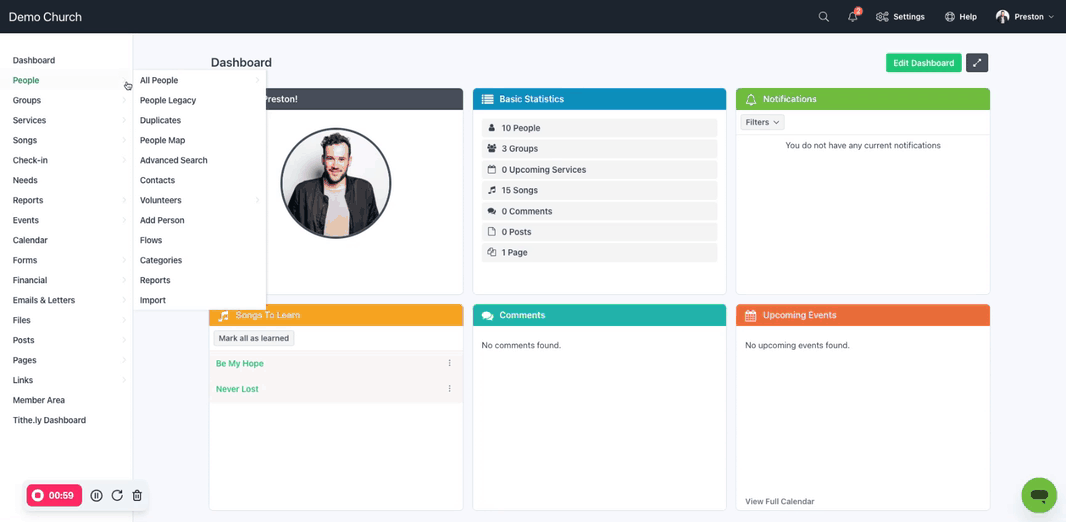Pause the screen recording
The image size is (1066, 522).
[97, 495]
